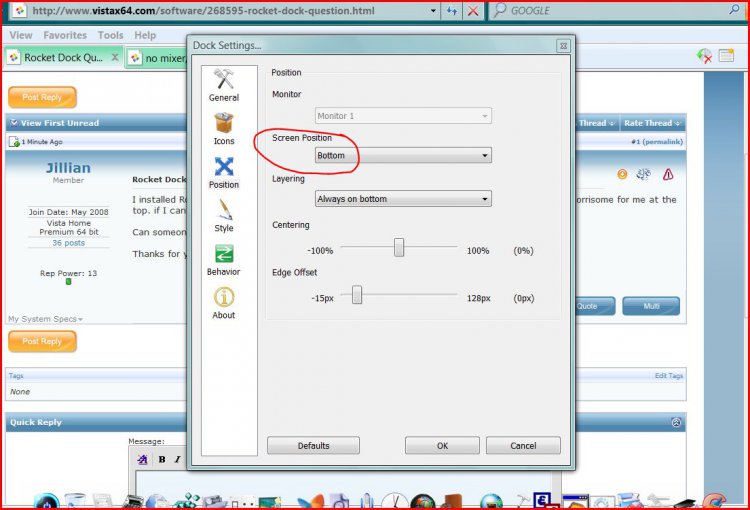Open the Tools menu
The width and height of the screenshot is (750, 510).
110,35
